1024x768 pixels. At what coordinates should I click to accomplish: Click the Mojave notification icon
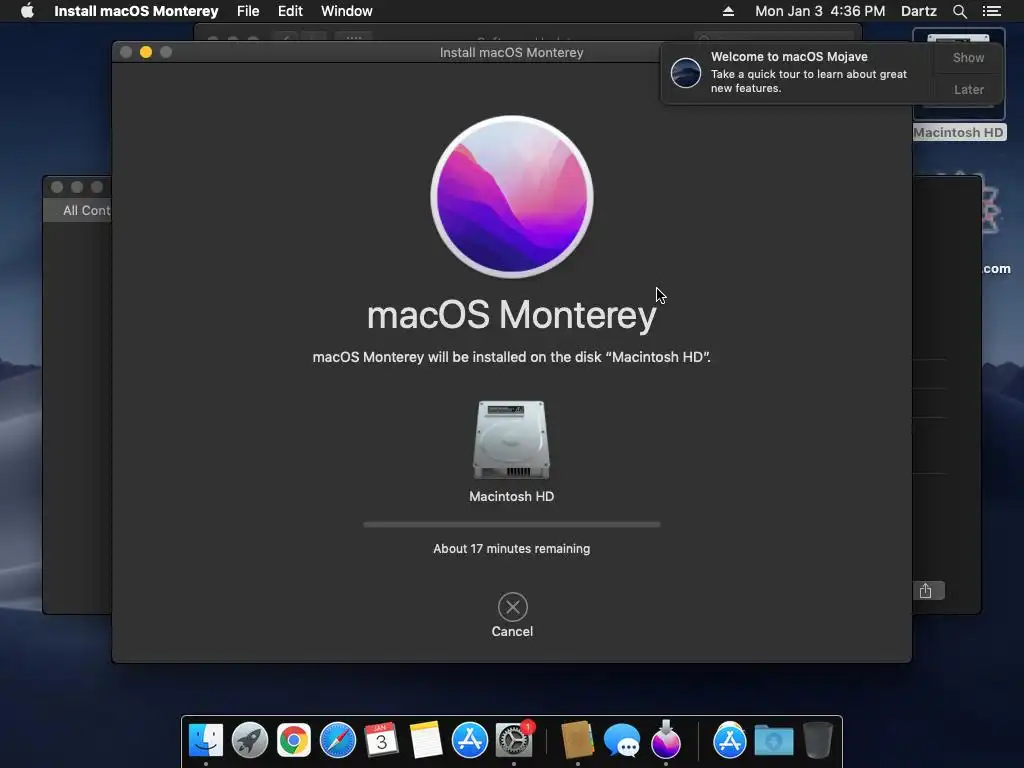(x=686, y=72)
